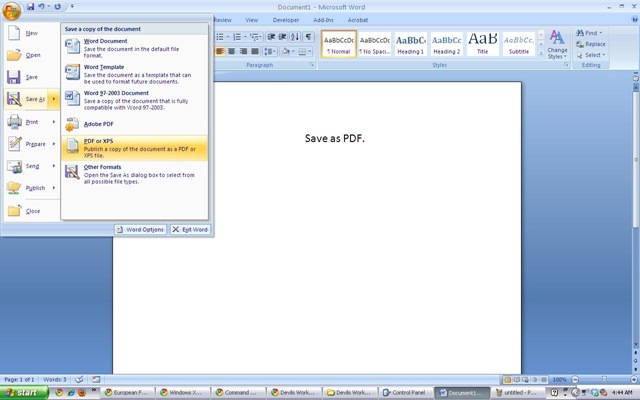Toggle Justify alignment
This screenshot has width=640, height=400.
(255, 51)
